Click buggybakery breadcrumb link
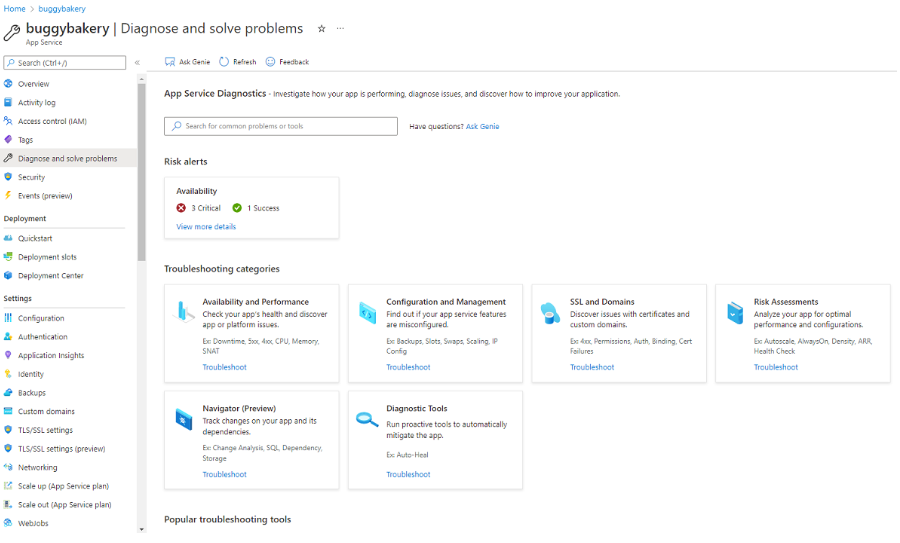The width and height of the screenshot is (900, 543). tap(62, 9)
